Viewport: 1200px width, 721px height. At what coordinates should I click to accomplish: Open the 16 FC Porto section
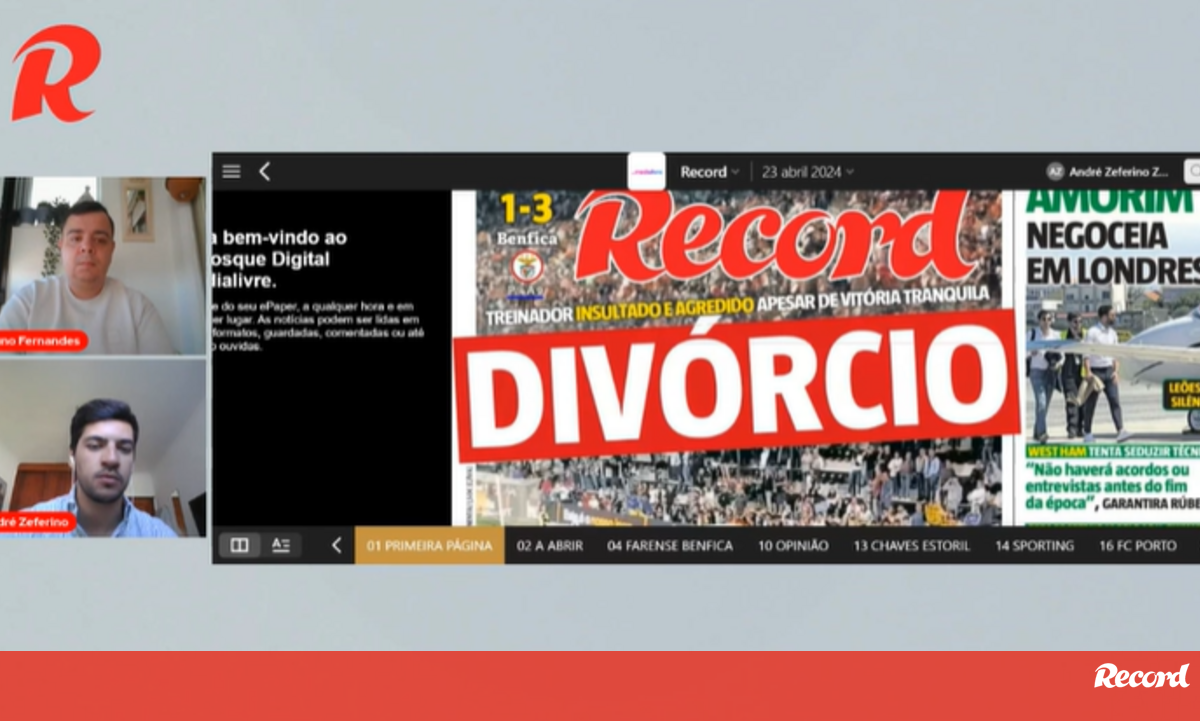point(1137,545)
